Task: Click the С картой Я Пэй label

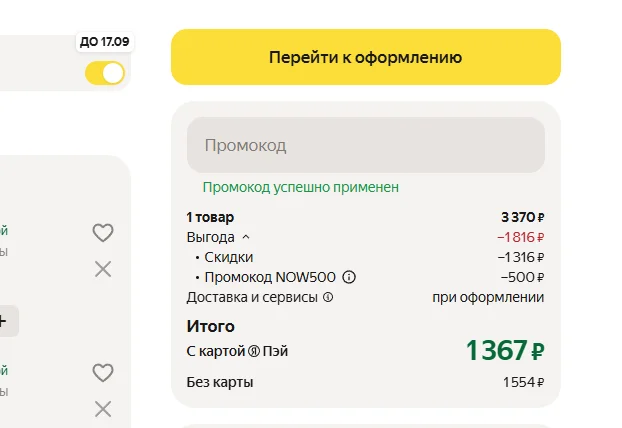Action: 237,351
